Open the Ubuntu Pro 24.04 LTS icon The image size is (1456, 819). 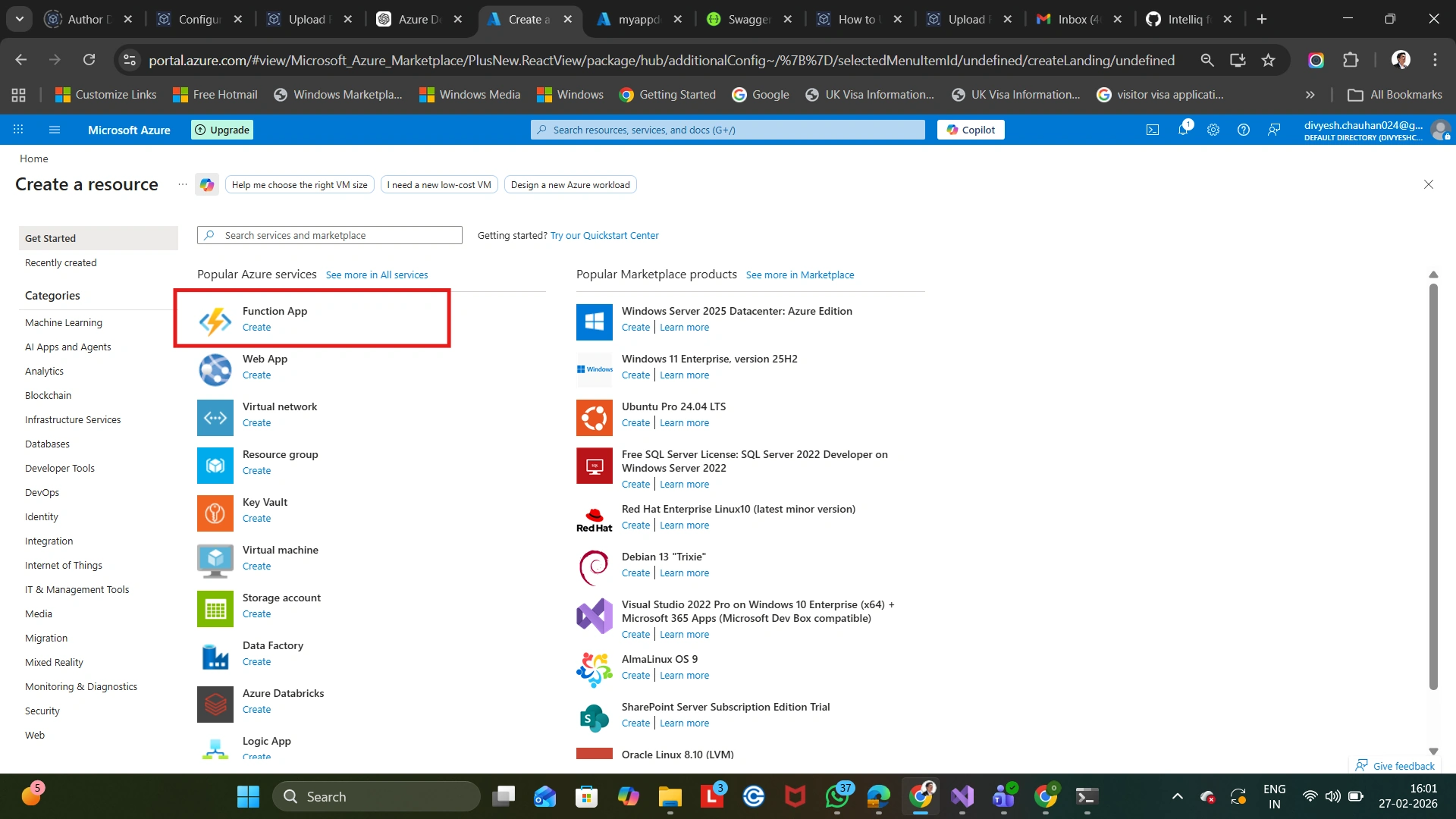point(595,417)
